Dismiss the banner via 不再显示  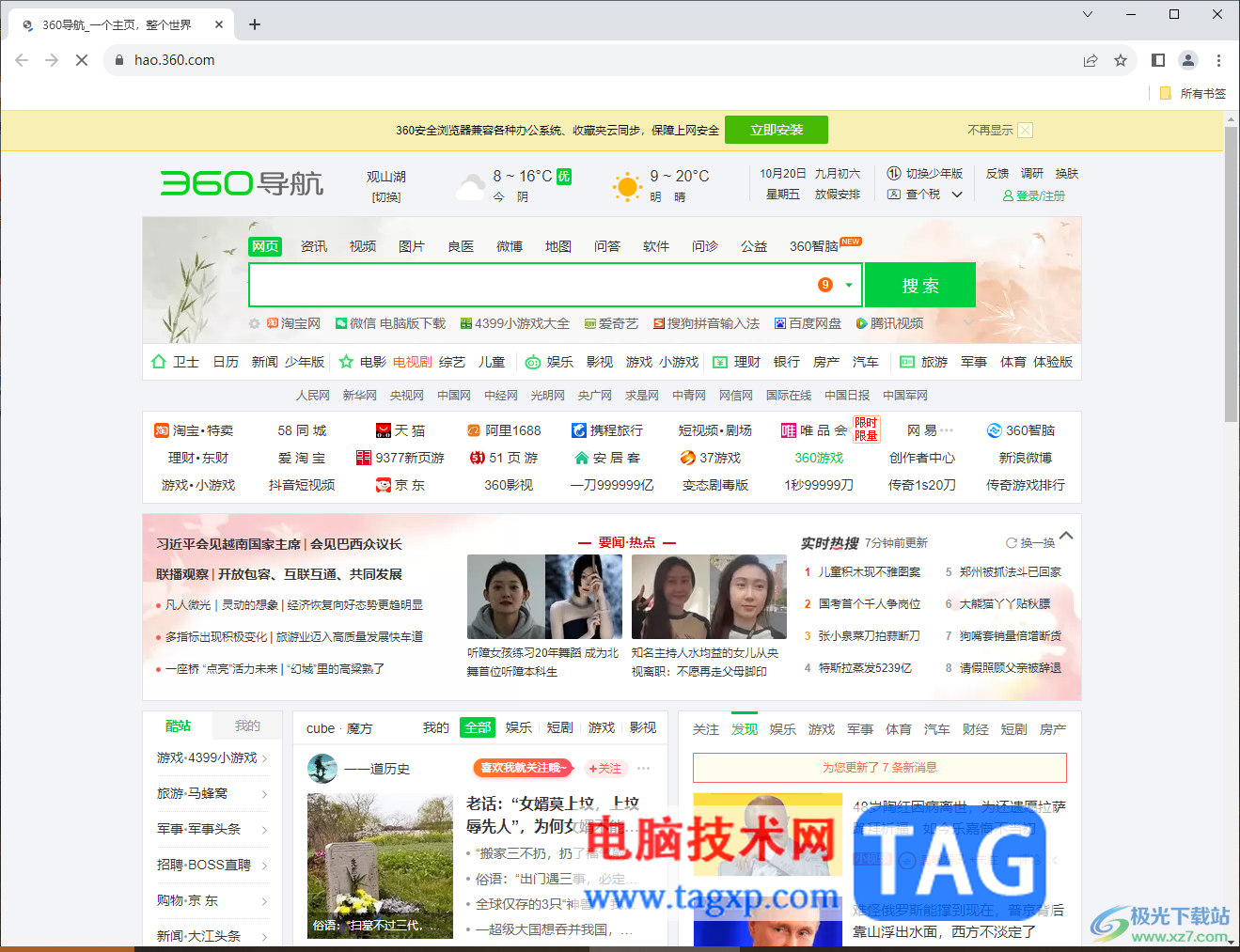click(992, 130)
